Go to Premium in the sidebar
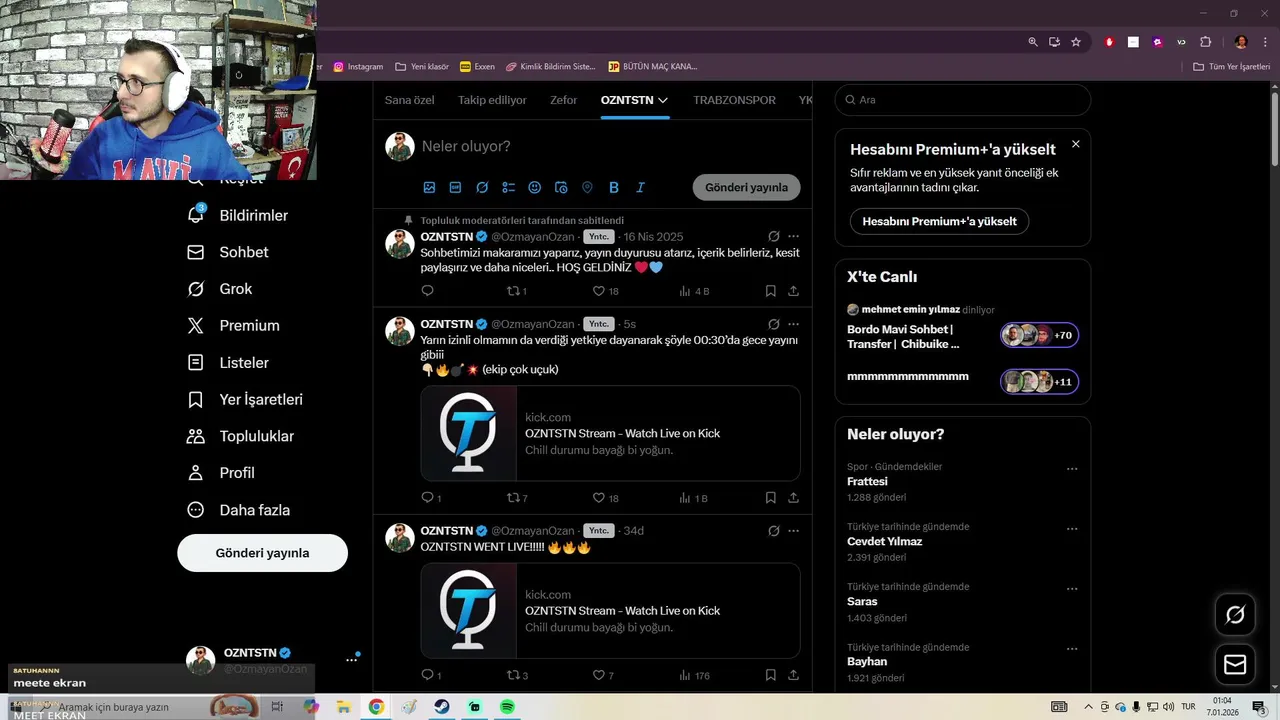Viewport: 1280px width, 720px height. 234,325
